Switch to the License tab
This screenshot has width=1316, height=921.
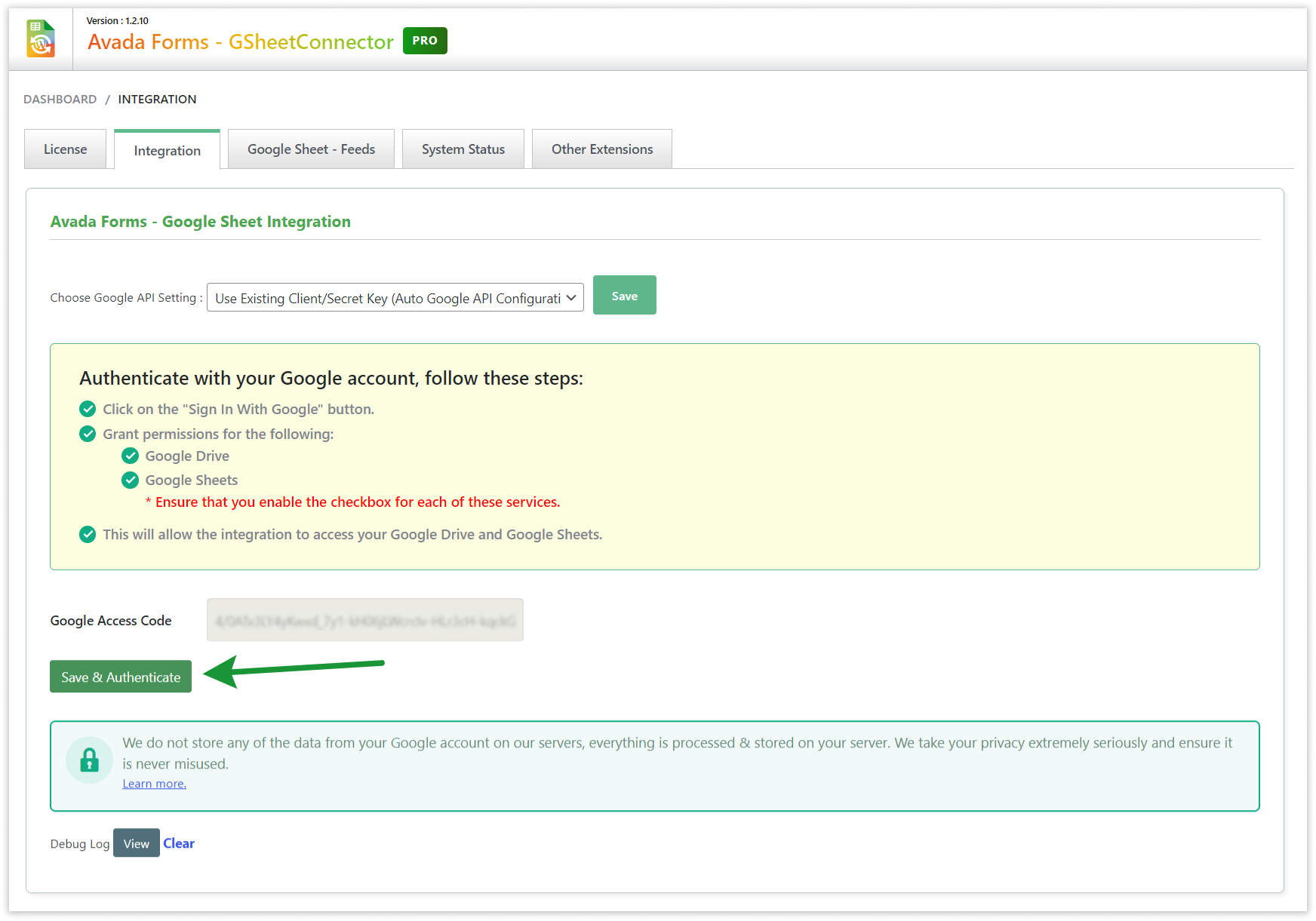tap(65, 149)
